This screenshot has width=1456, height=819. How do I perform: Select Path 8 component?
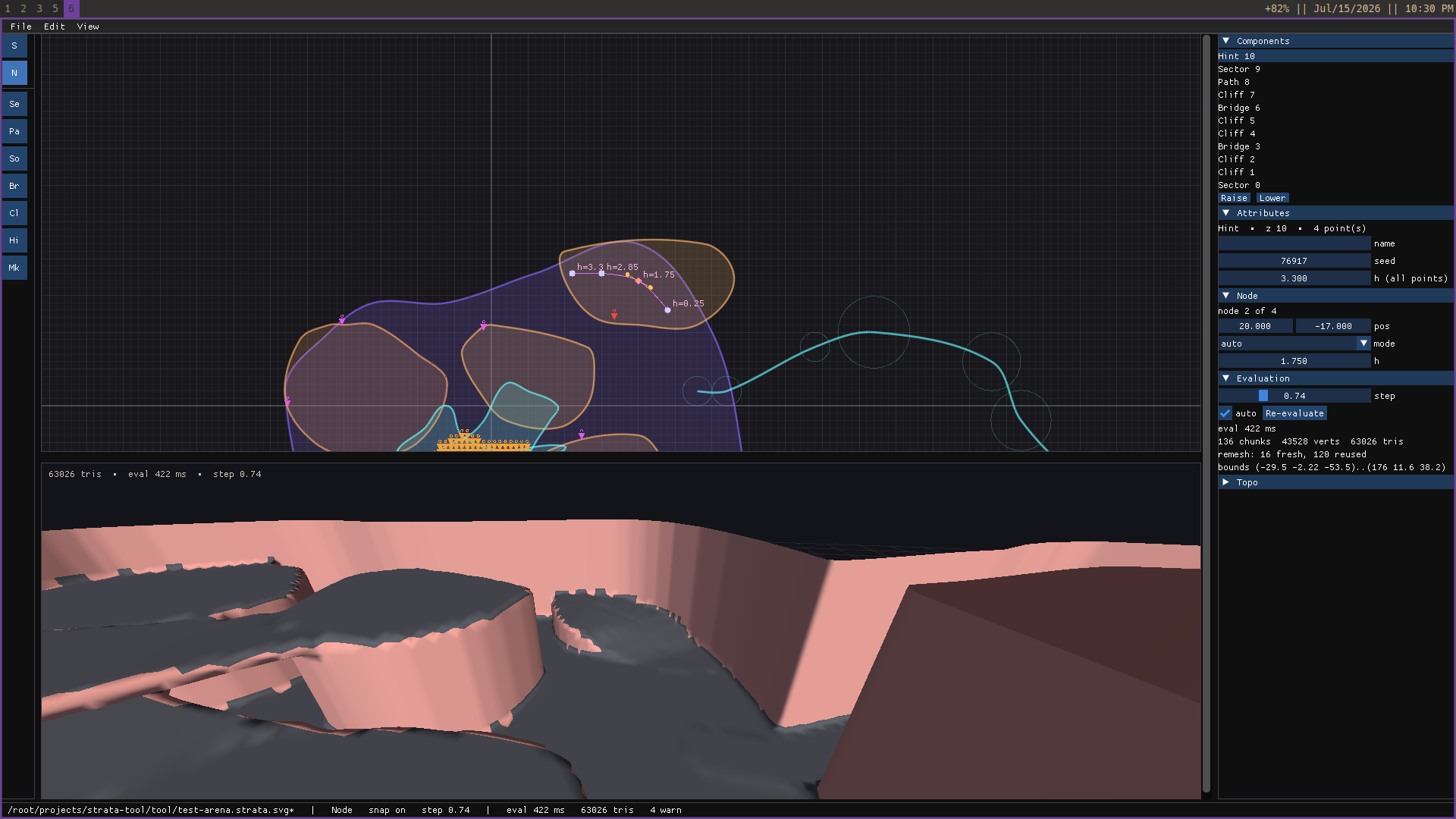click(1335, 82)
